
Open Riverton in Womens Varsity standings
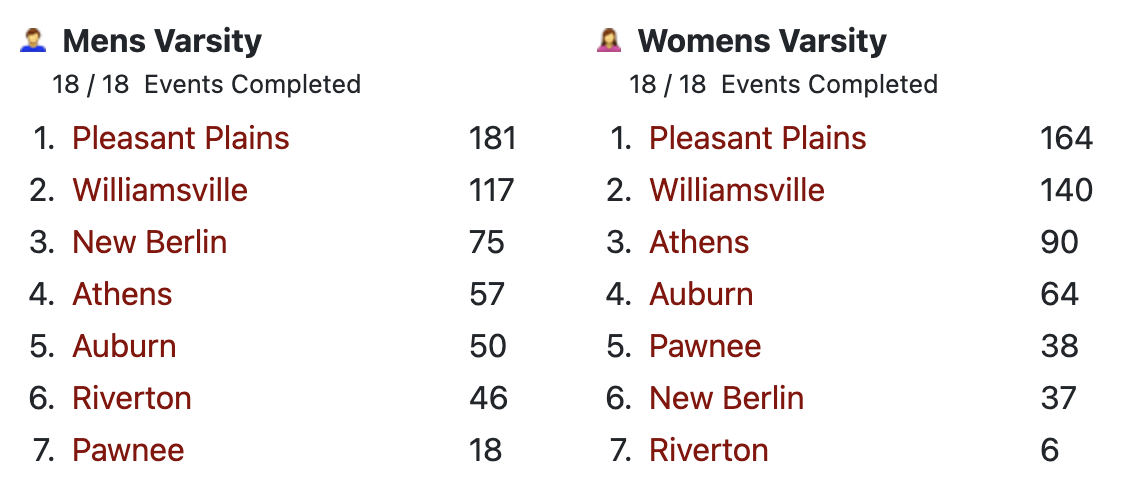(709, 451)
